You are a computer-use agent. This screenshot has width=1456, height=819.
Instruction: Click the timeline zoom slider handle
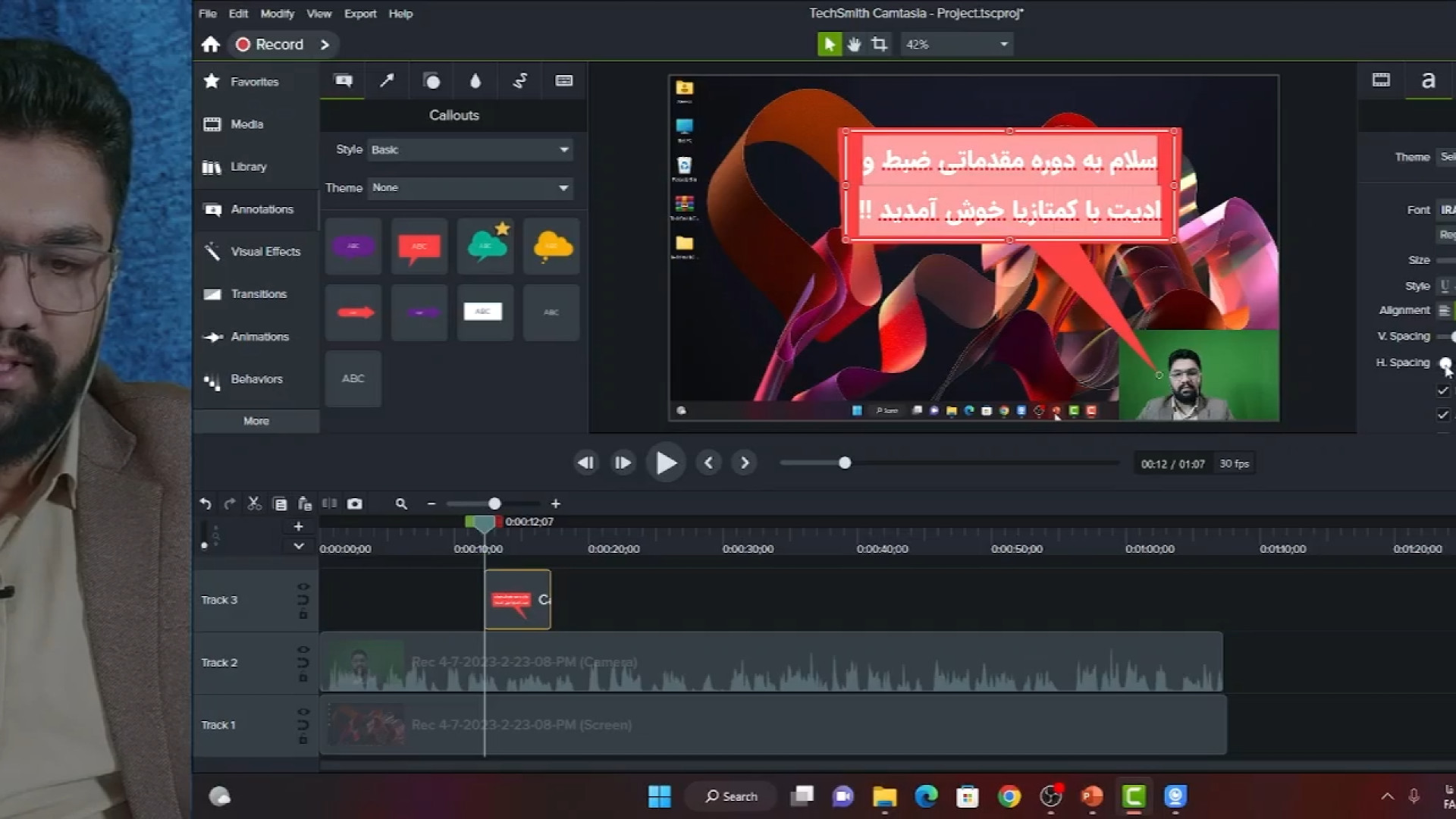tap(494, 504)
